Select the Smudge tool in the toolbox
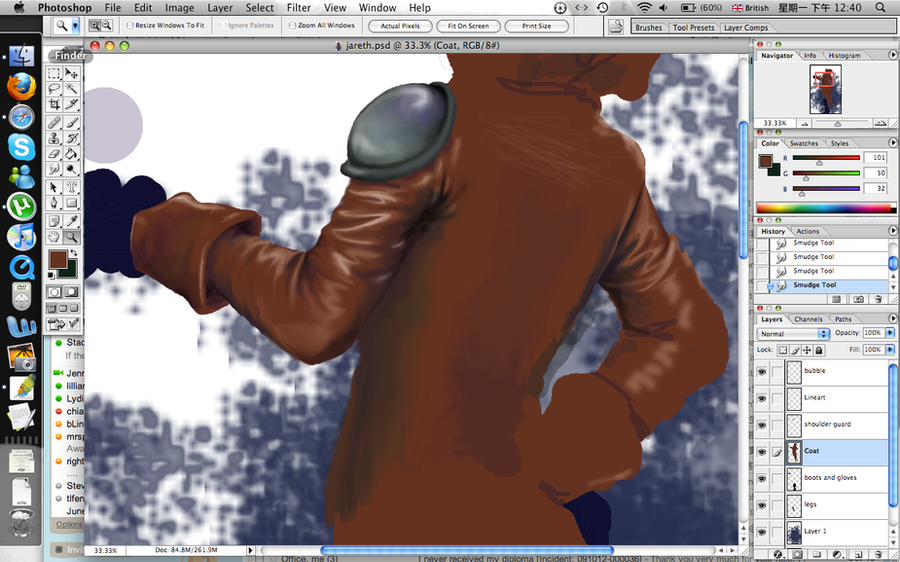This screenshot has height=562, width=900. point(54,169)
